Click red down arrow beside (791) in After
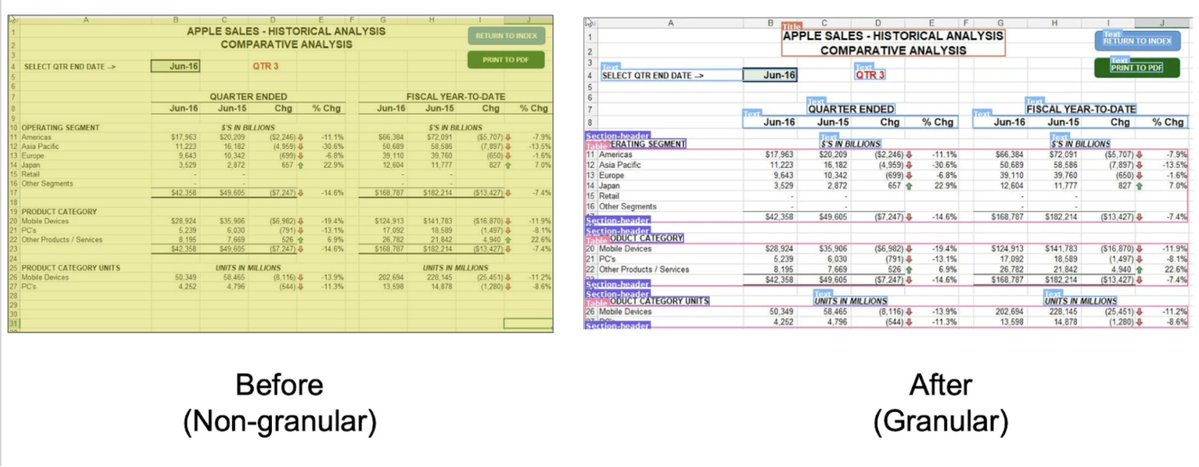1199x467 pixels. 909,259
